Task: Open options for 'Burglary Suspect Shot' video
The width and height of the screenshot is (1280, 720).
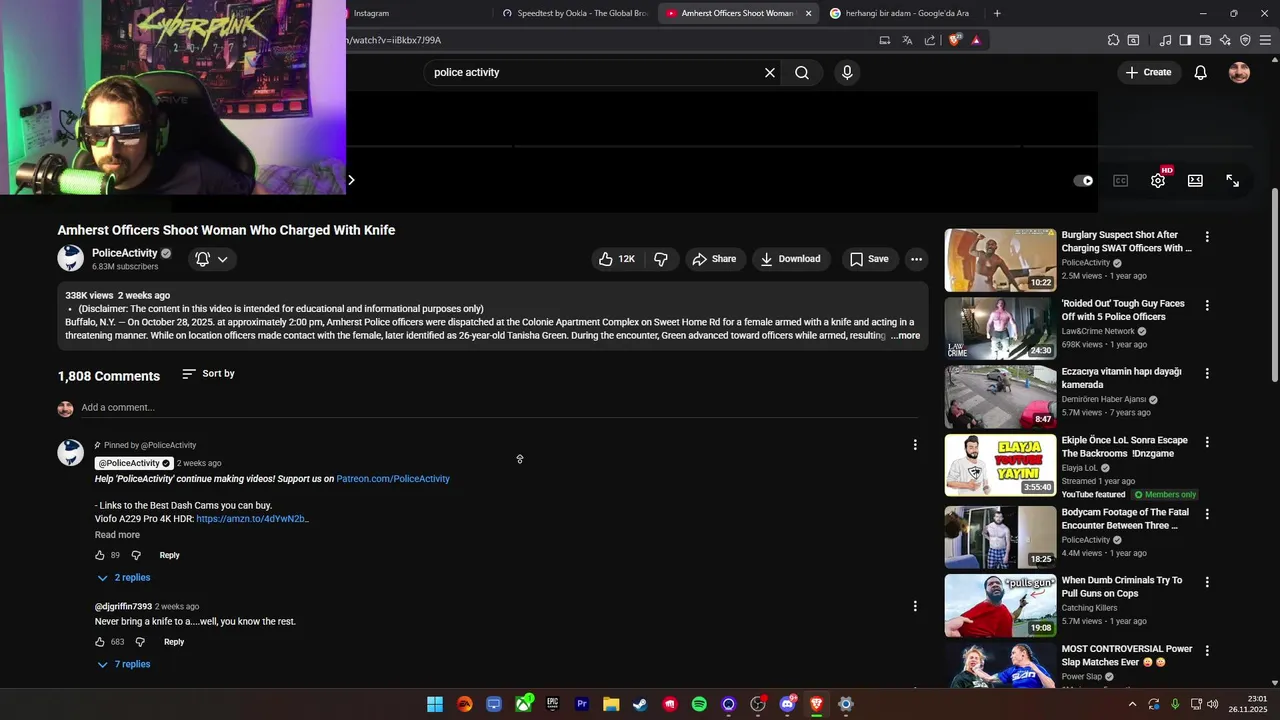Action: click(x=1207, y=237)
